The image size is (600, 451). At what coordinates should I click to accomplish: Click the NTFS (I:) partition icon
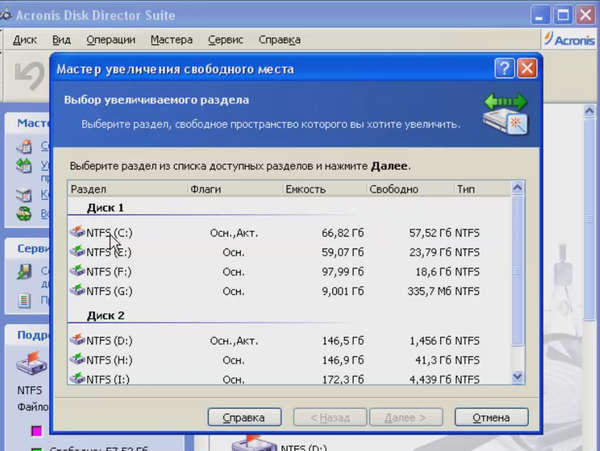click(x=77, y=378)
